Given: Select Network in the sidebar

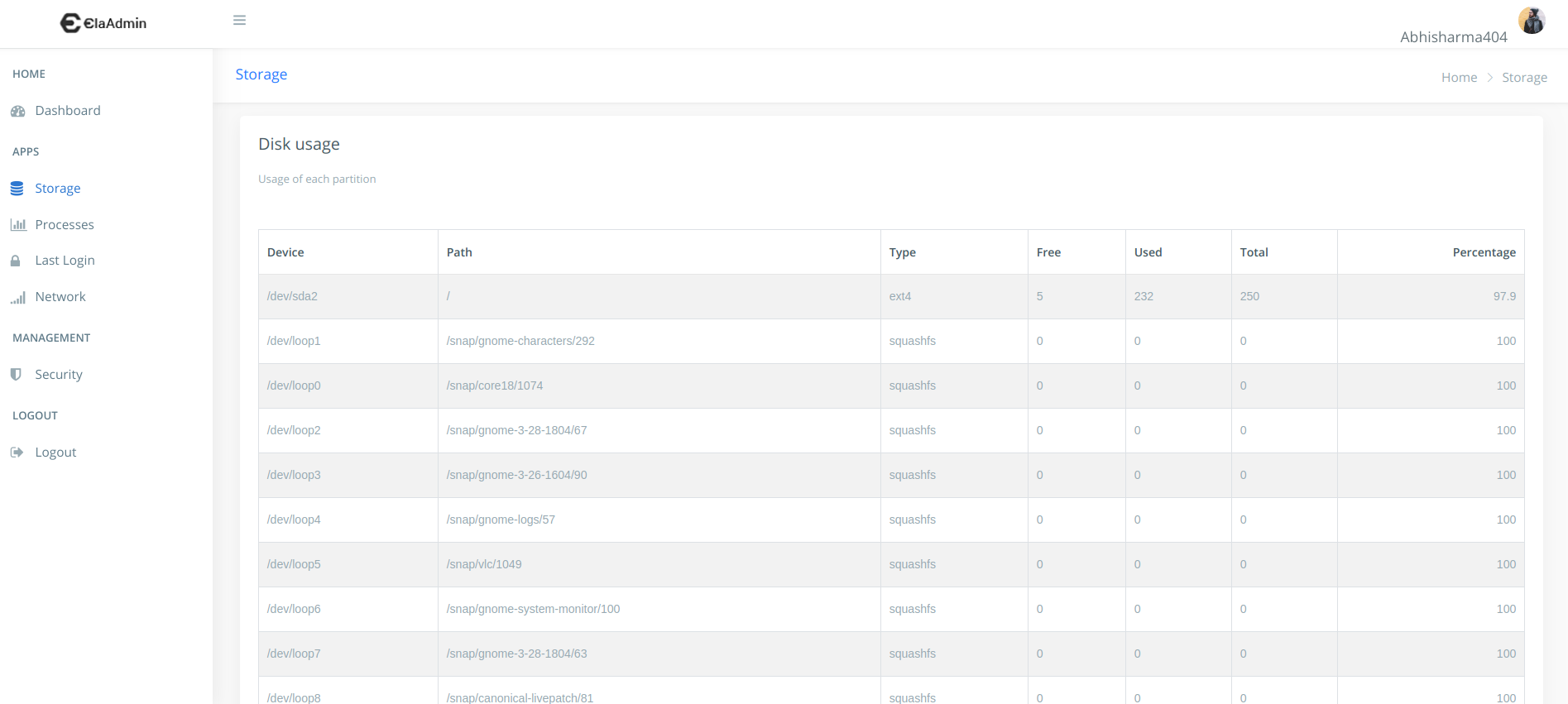Looking at the screenshot, I should pyautogui.click(x=60, y=297).
